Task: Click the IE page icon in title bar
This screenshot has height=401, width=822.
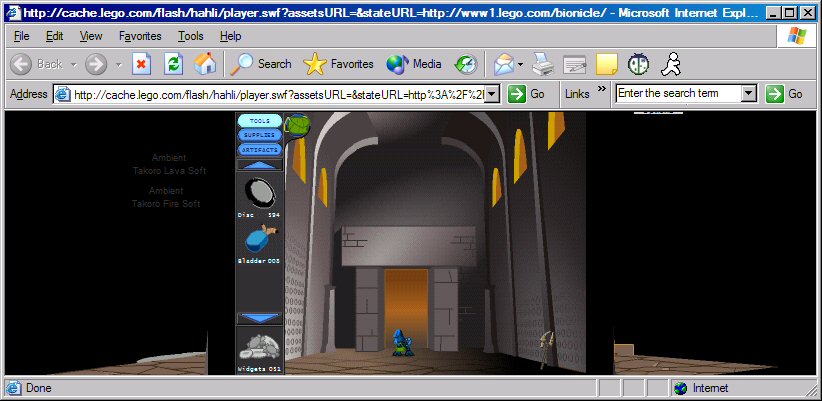Action: pyautogui.click(x=13, y=13)
